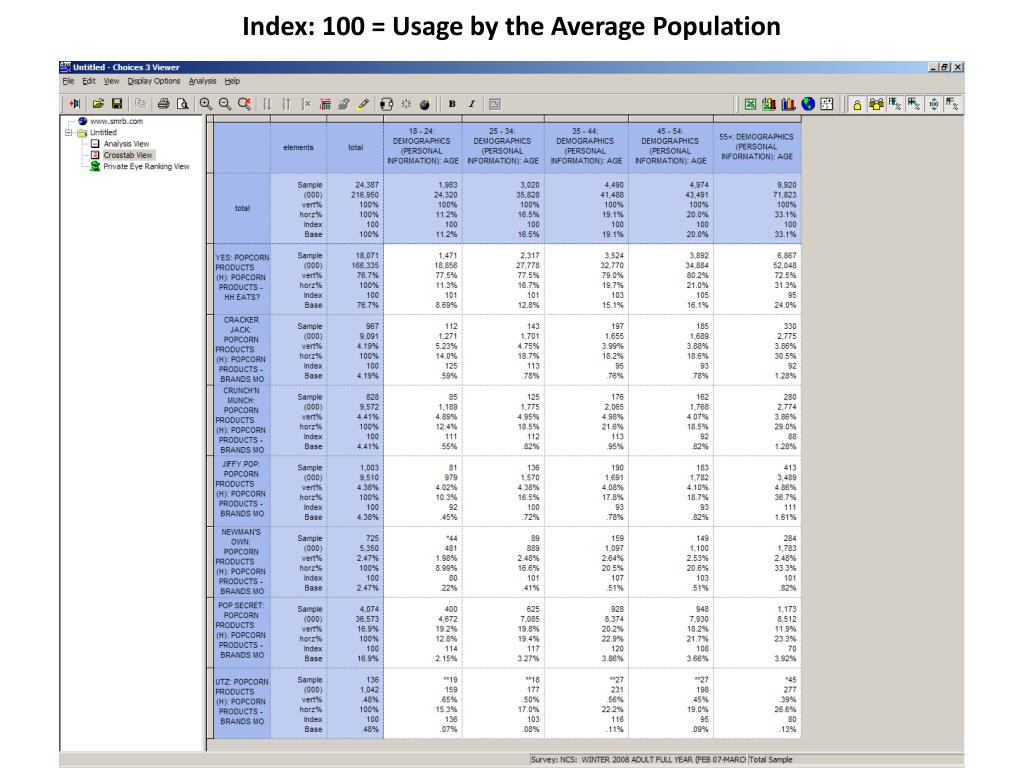Screen dimensions: 1024x768
Task: Collapse the Untitled tree folder
Action: tap(69, 133)
